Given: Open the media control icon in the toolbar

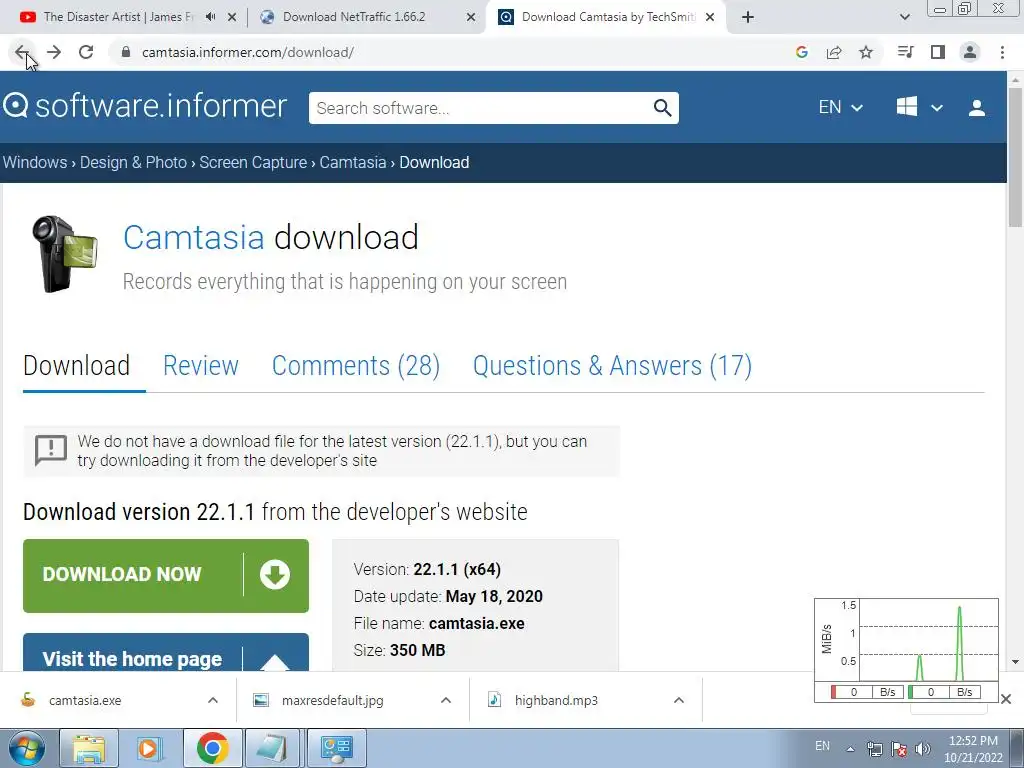Looking at the screenshot, I should 905,52.
